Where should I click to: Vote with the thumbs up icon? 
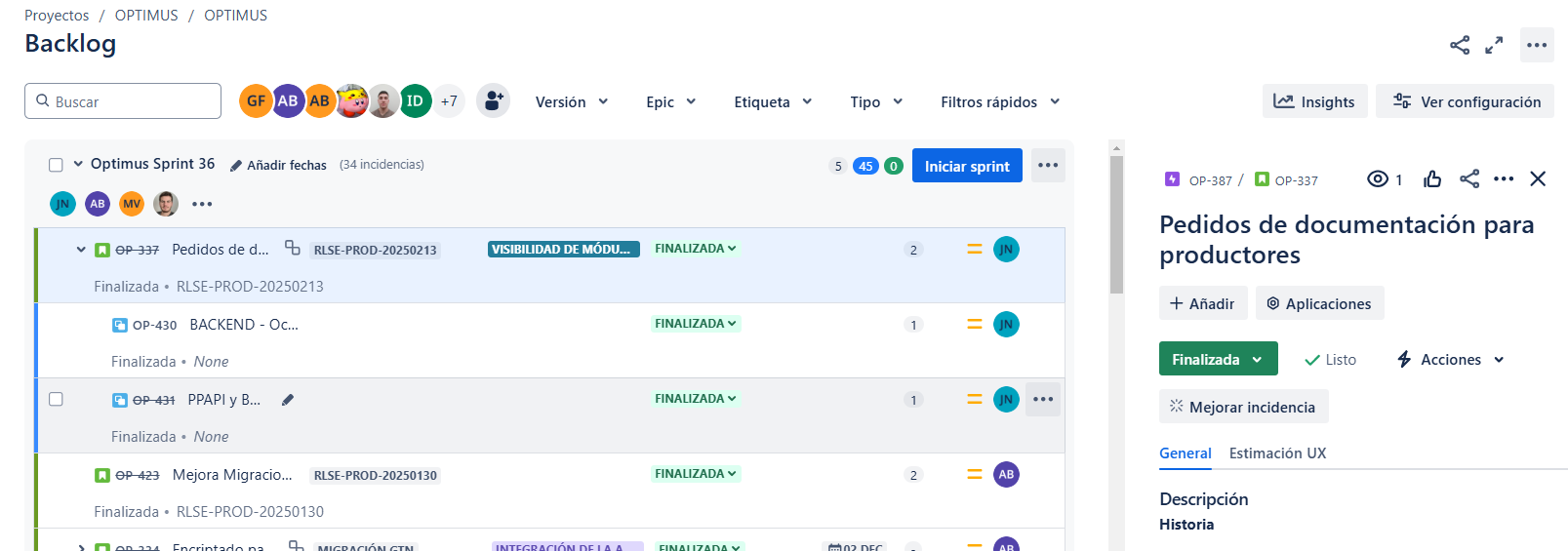[1432, 178]
